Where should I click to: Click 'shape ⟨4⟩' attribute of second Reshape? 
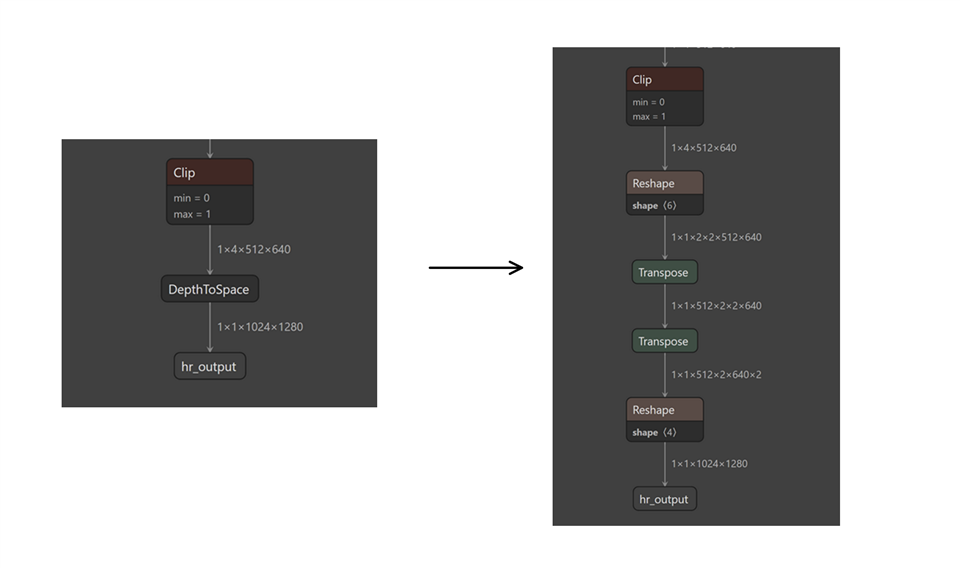tap(654, 432)
